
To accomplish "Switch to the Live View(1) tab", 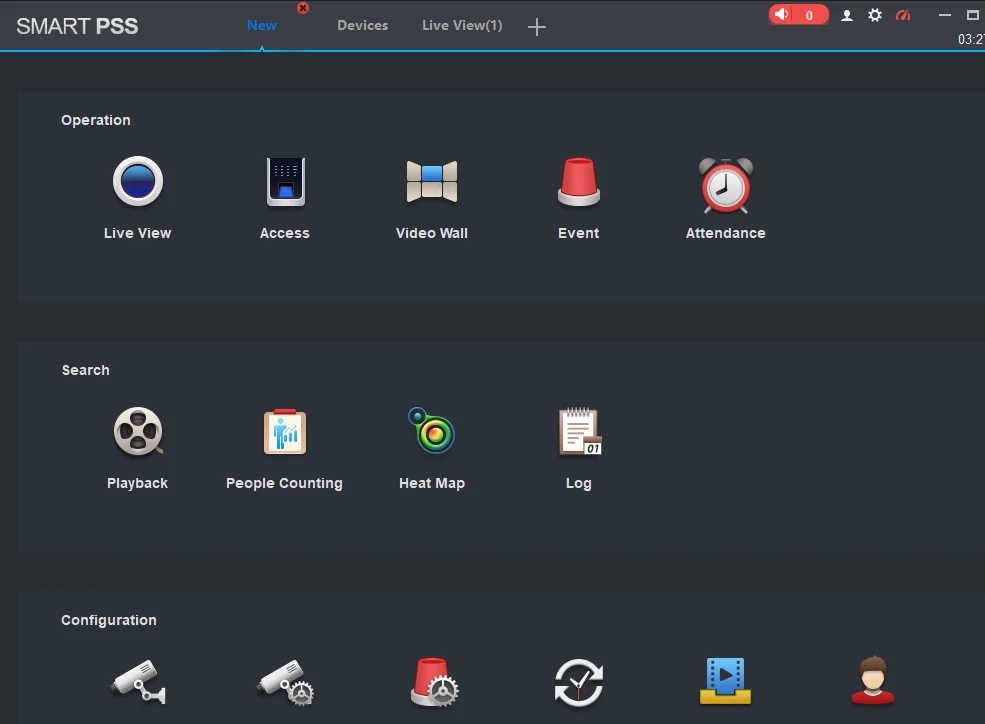I will pos(461,25).
